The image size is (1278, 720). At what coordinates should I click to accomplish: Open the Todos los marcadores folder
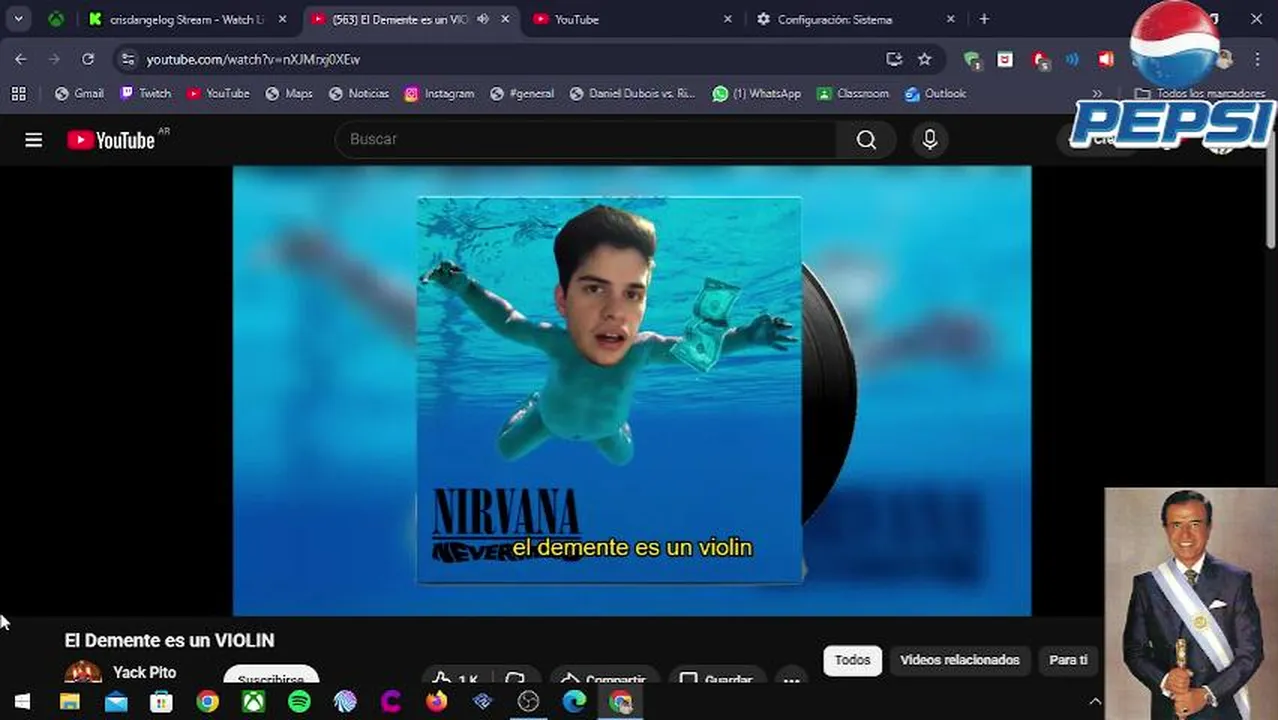pyautogui.click(x=1200, y=93)
